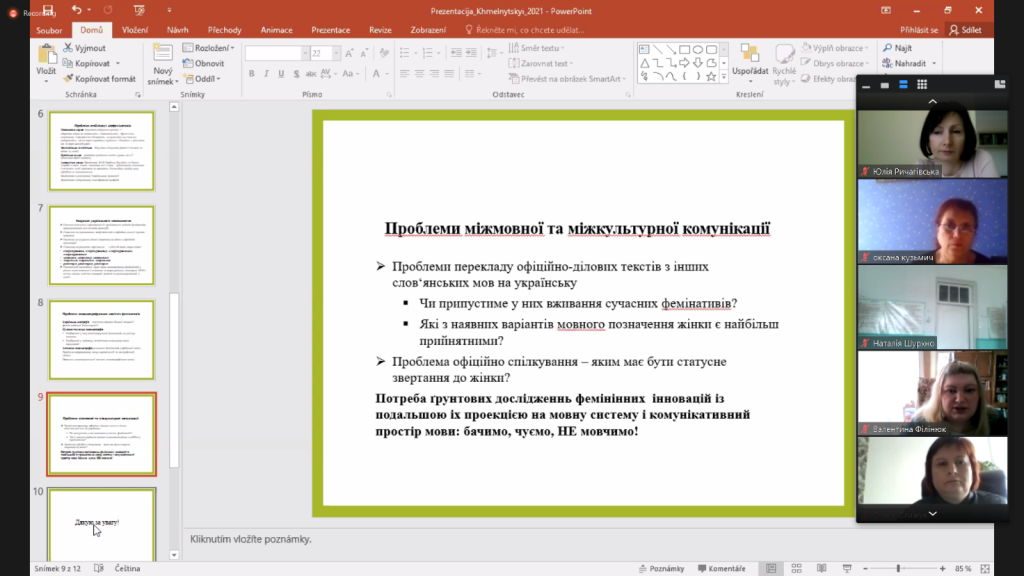Screen dimensions: 1024x576
Task: Open the Soubor file tab
Action: tap(49, 30)
